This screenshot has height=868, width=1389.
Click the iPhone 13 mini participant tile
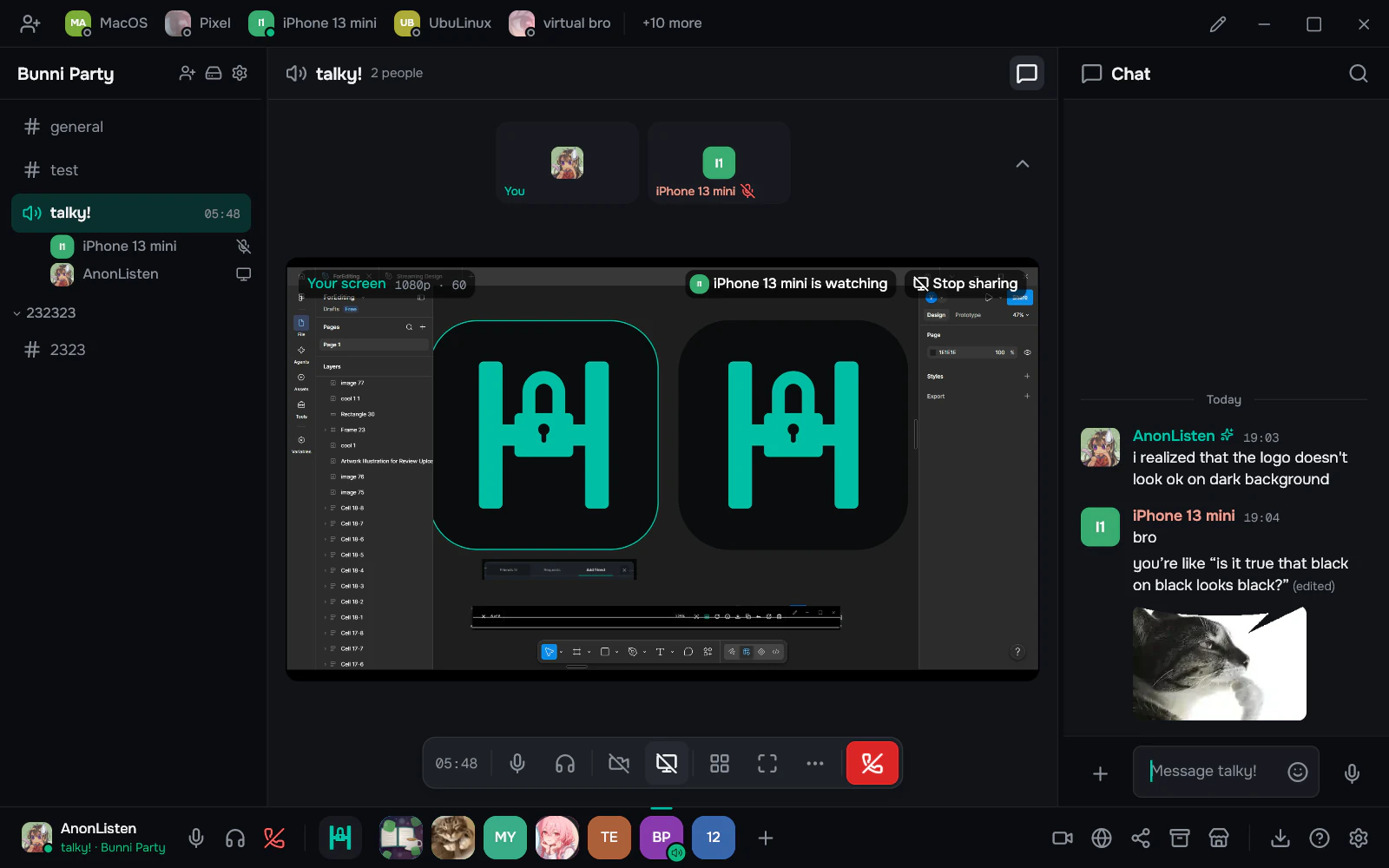(719, 163)
